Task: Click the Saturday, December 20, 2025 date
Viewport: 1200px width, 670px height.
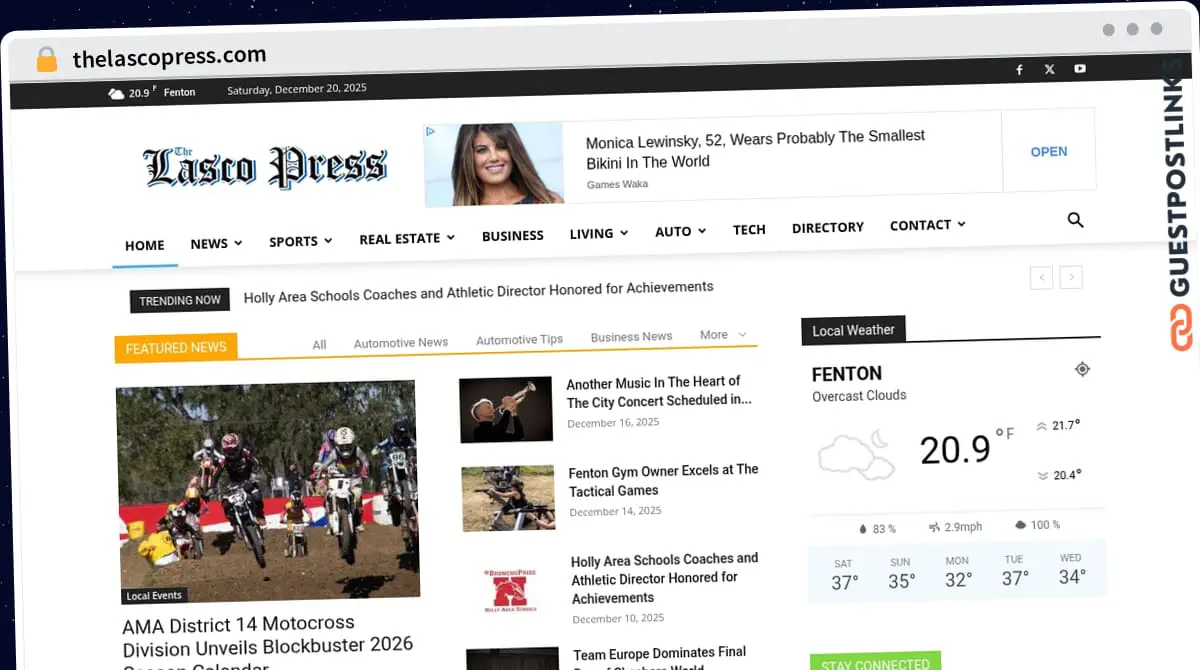Action: [x=297, y=89]
